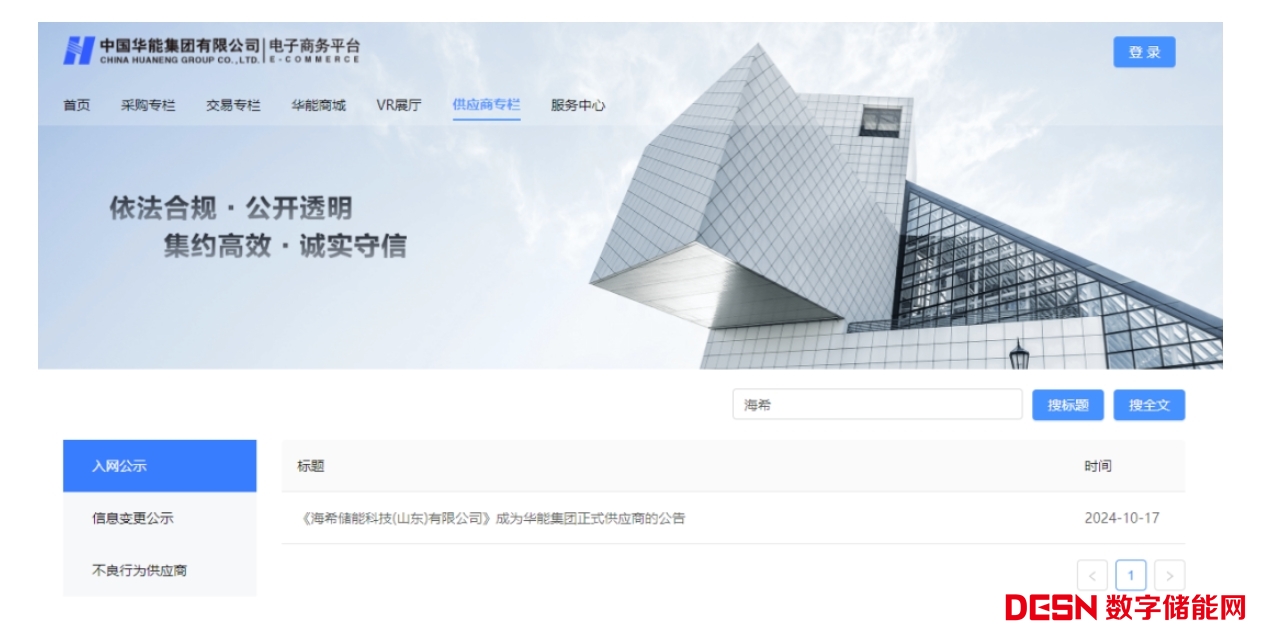Image resolution: width=1268 pixels, height=636 pixels.
Task: Click the search box containing 海希
Action: coord(876,405)
